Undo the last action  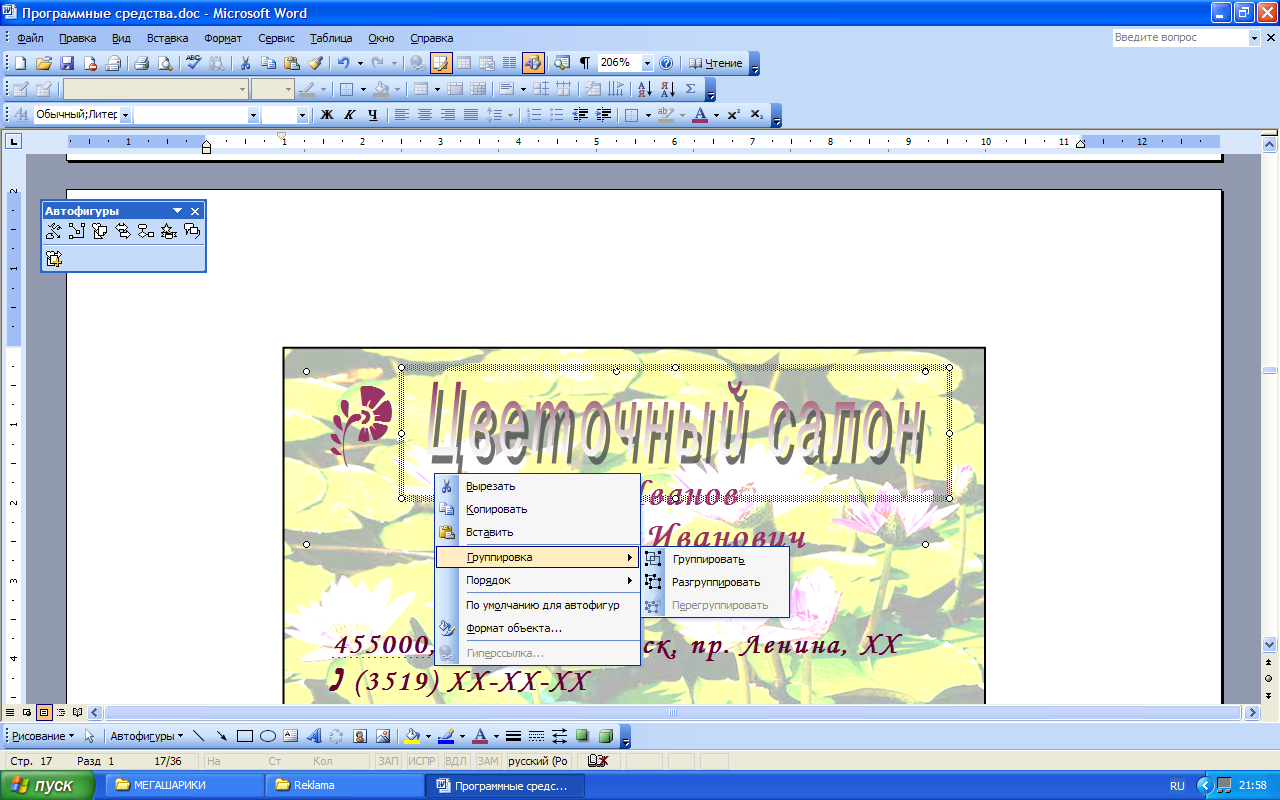342,63
